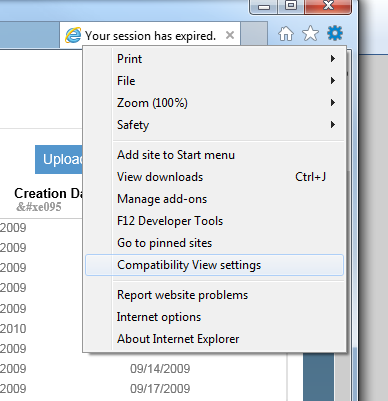The height and width of the screenshot is (401, 388).
Task: Click the date 09/14/2009
Action: tap(160, 369)
